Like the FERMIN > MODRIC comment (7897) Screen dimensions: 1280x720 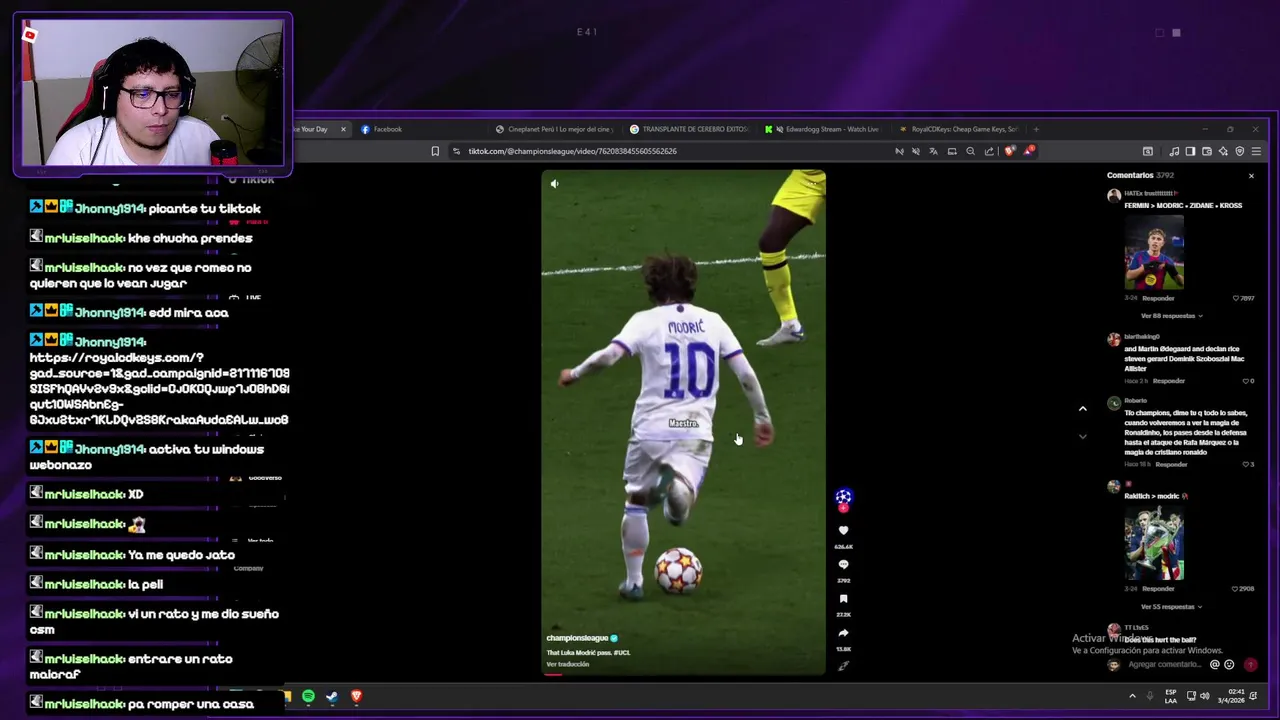[x=1236, y=298]
